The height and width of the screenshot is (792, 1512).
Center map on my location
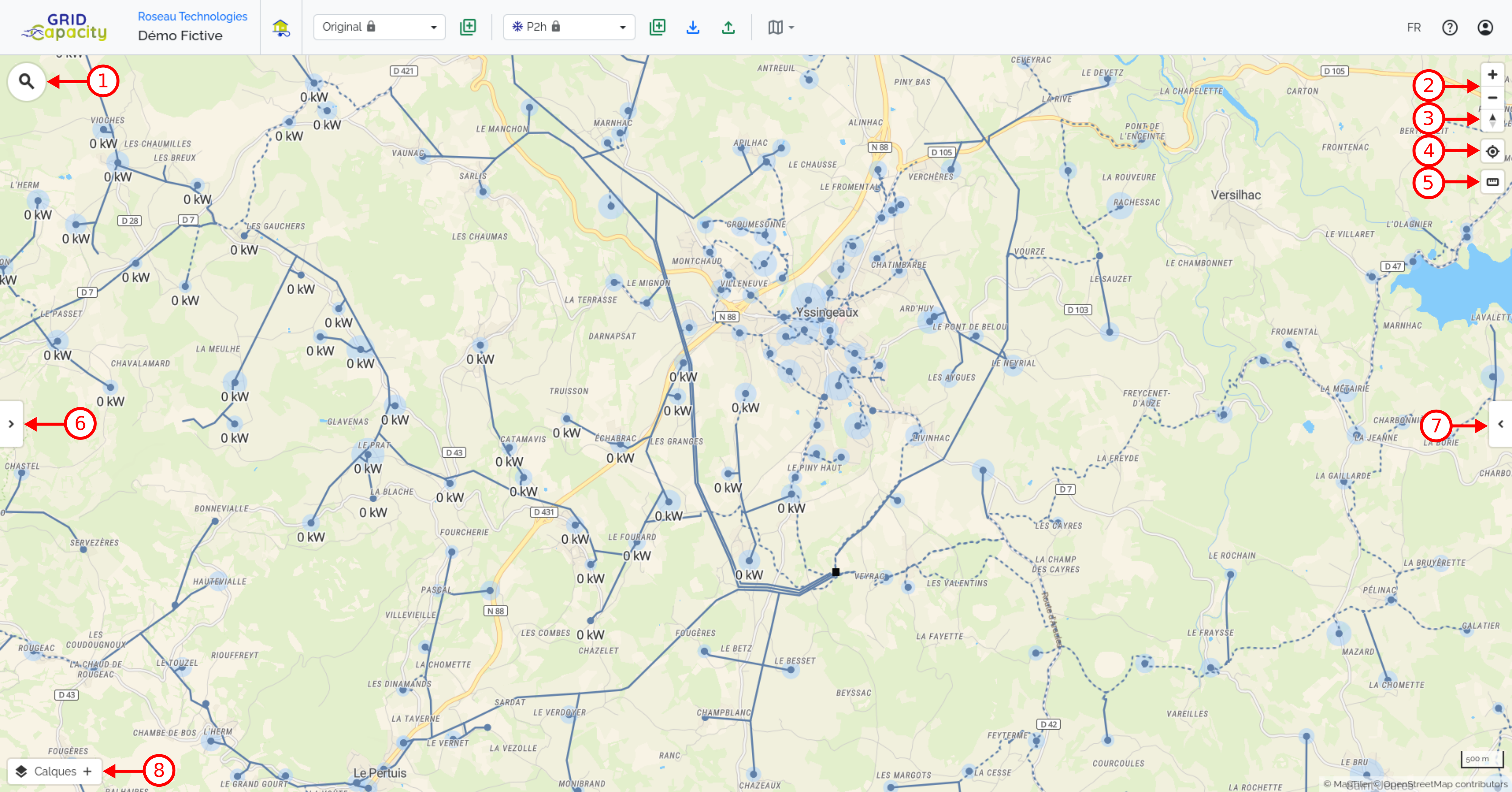click(1492, 151)
